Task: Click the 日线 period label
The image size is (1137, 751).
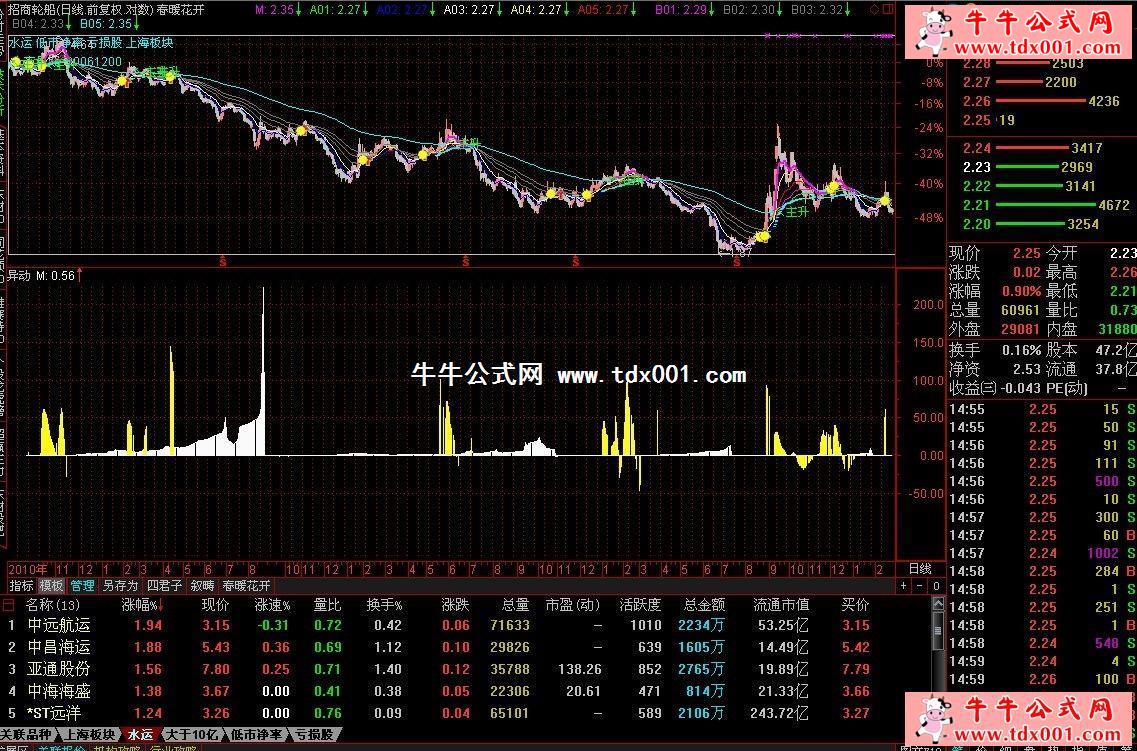Action: [x=919, y=568]
